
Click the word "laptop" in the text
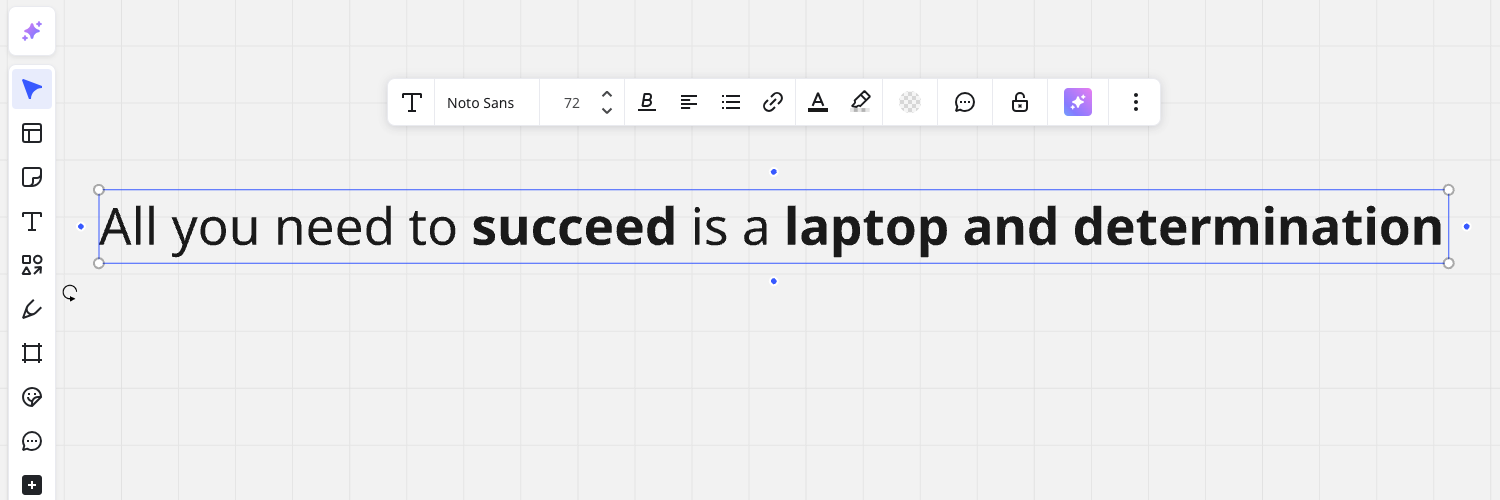(x=866, y=232)
